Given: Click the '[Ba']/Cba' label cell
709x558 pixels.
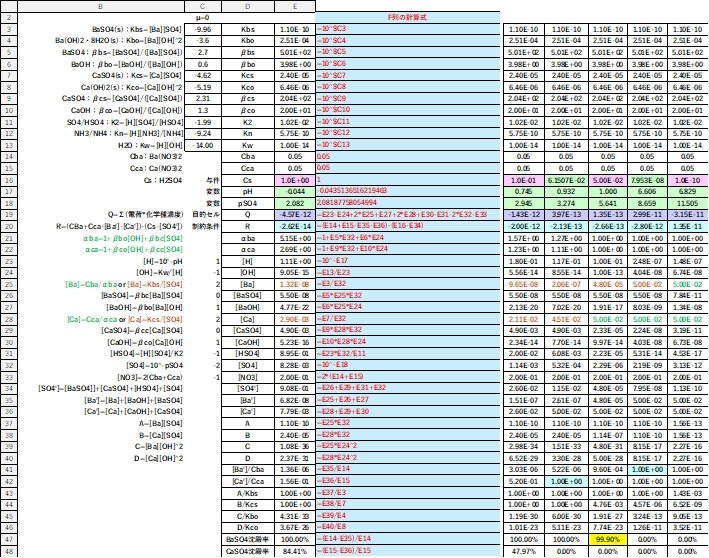Looking at the screenshot, I should click(x=248, y=469).
